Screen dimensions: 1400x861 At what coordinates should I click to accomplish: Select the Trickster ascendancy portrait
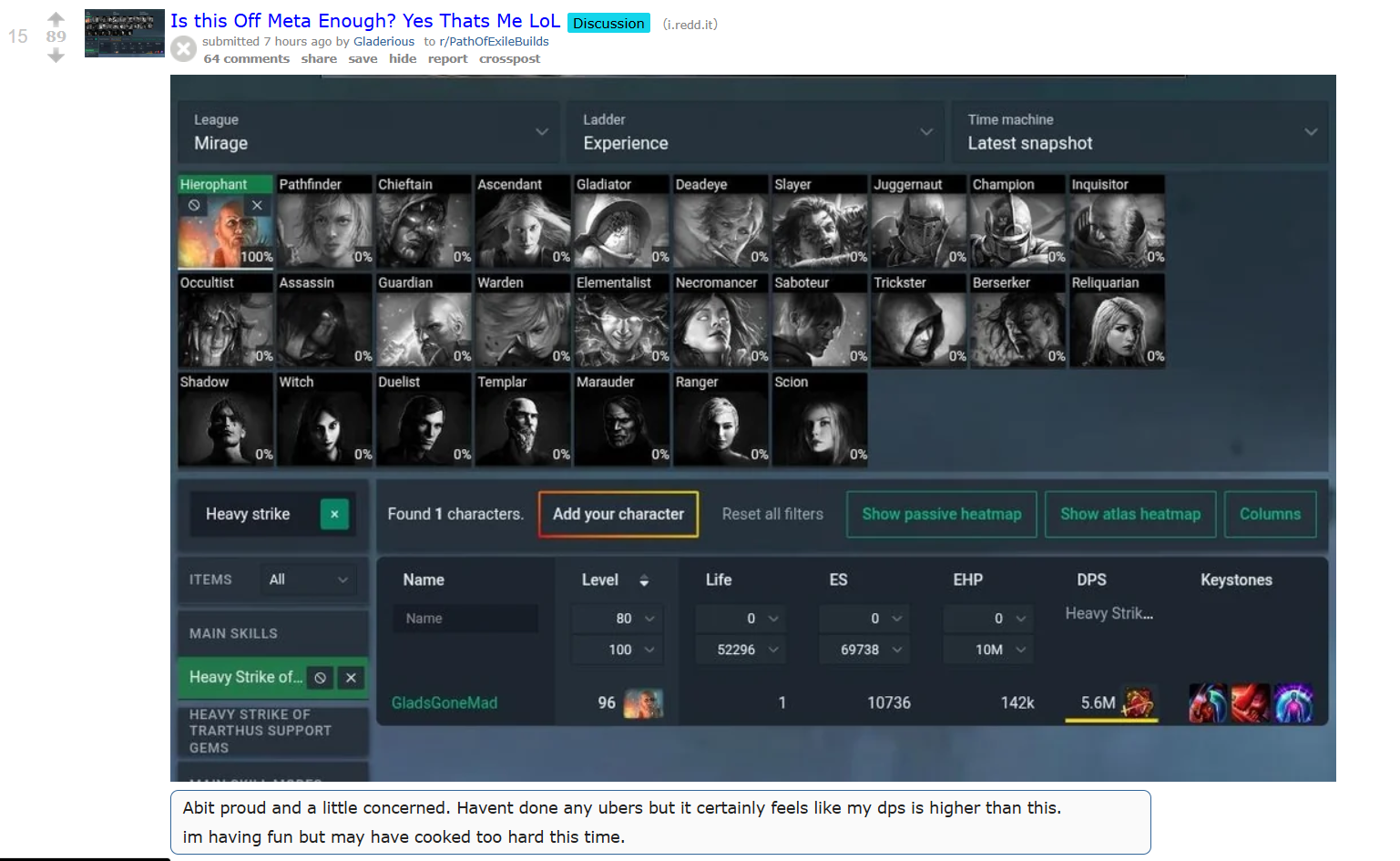[919, 320]
